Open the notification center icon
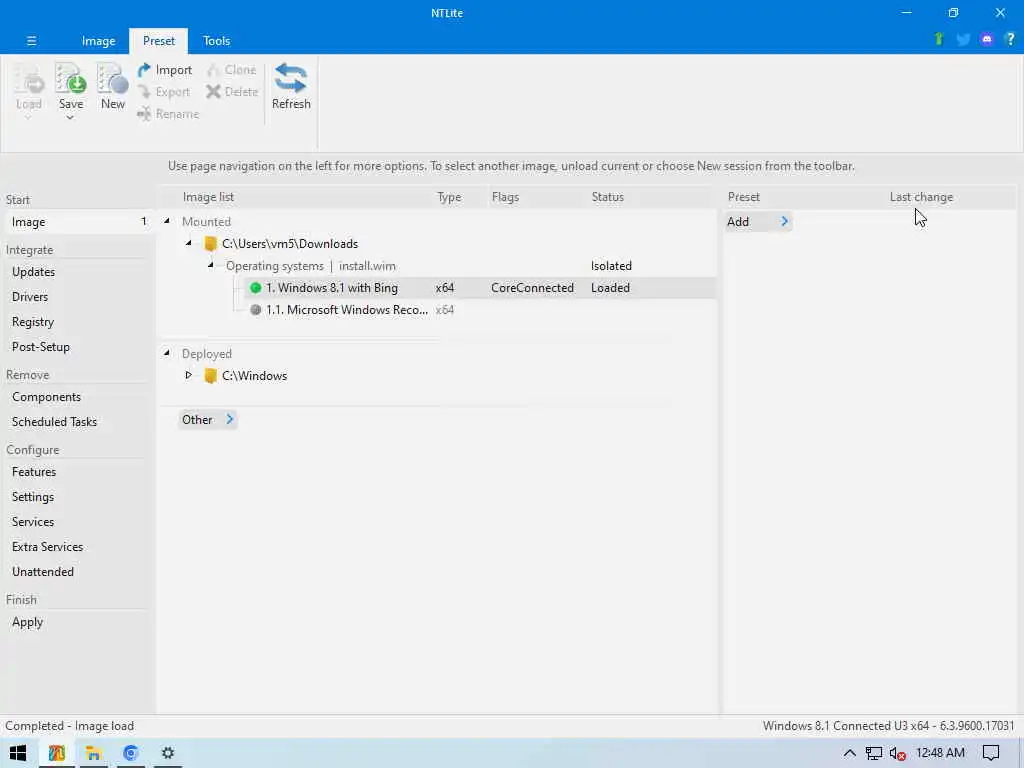The image size is (1024, 768). coord(991,753)
